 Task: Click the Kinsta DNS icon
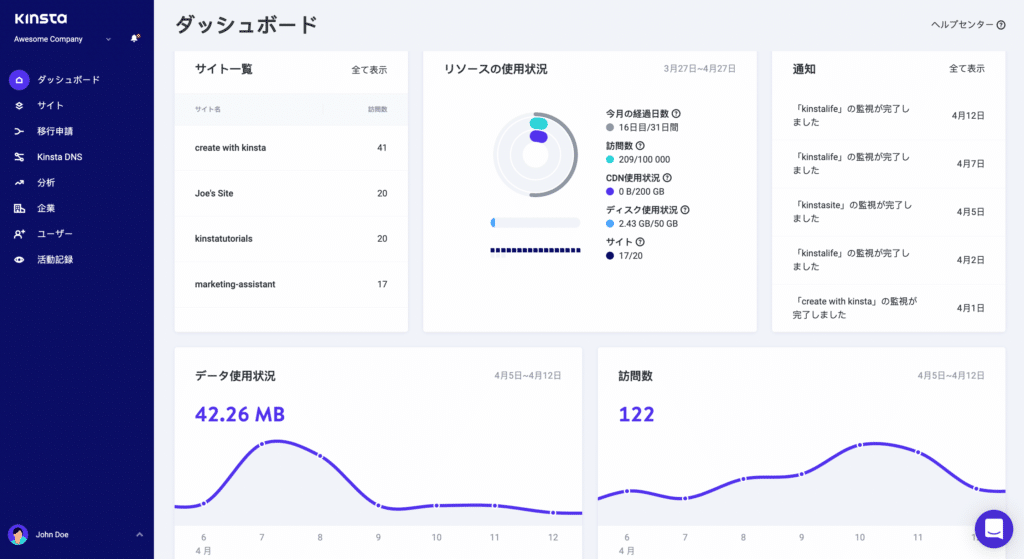19,157
